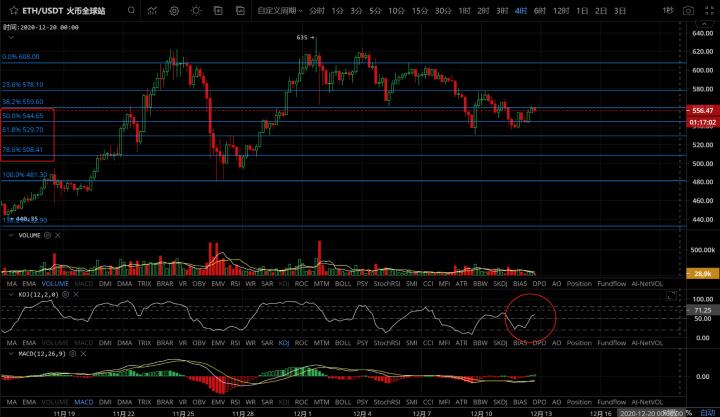The image size is (720, 417).
Task: Select CCI in the KDJ panel indicator row
Action: pos(428,343)
